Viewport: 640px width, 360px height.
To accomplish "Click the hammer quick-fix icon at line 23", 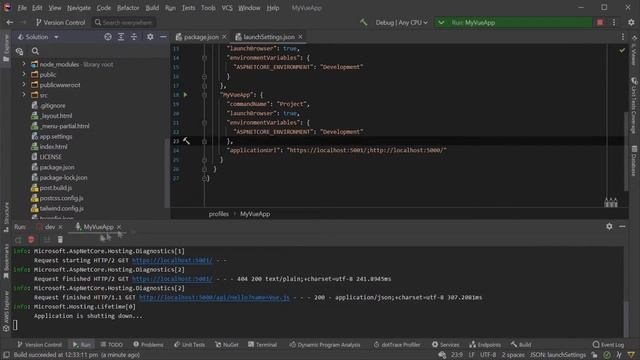I will tap(186, 141).
